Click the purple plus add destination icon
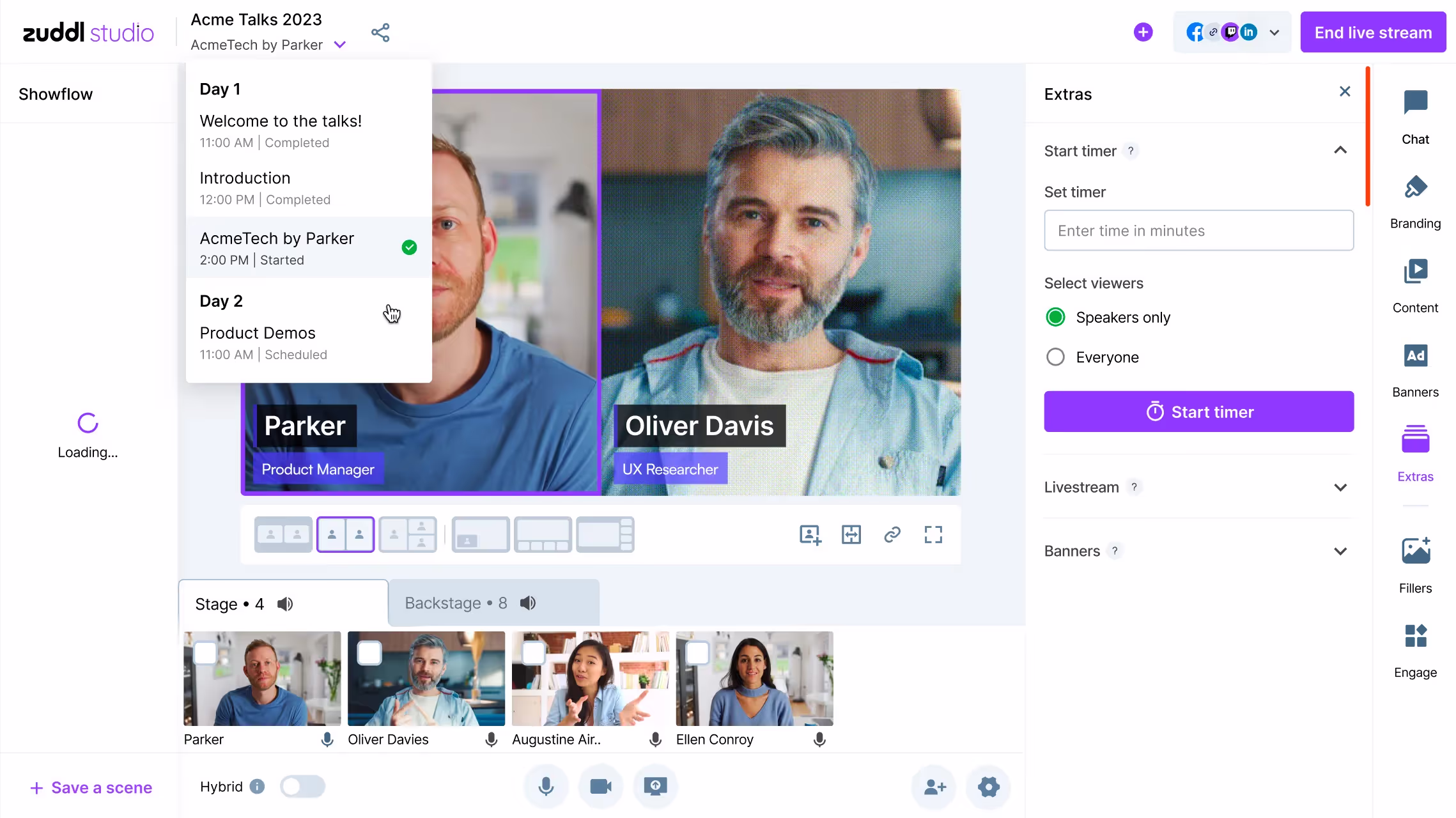The height and width of the screenshot is (818, 1456). tap(1143, 32)
